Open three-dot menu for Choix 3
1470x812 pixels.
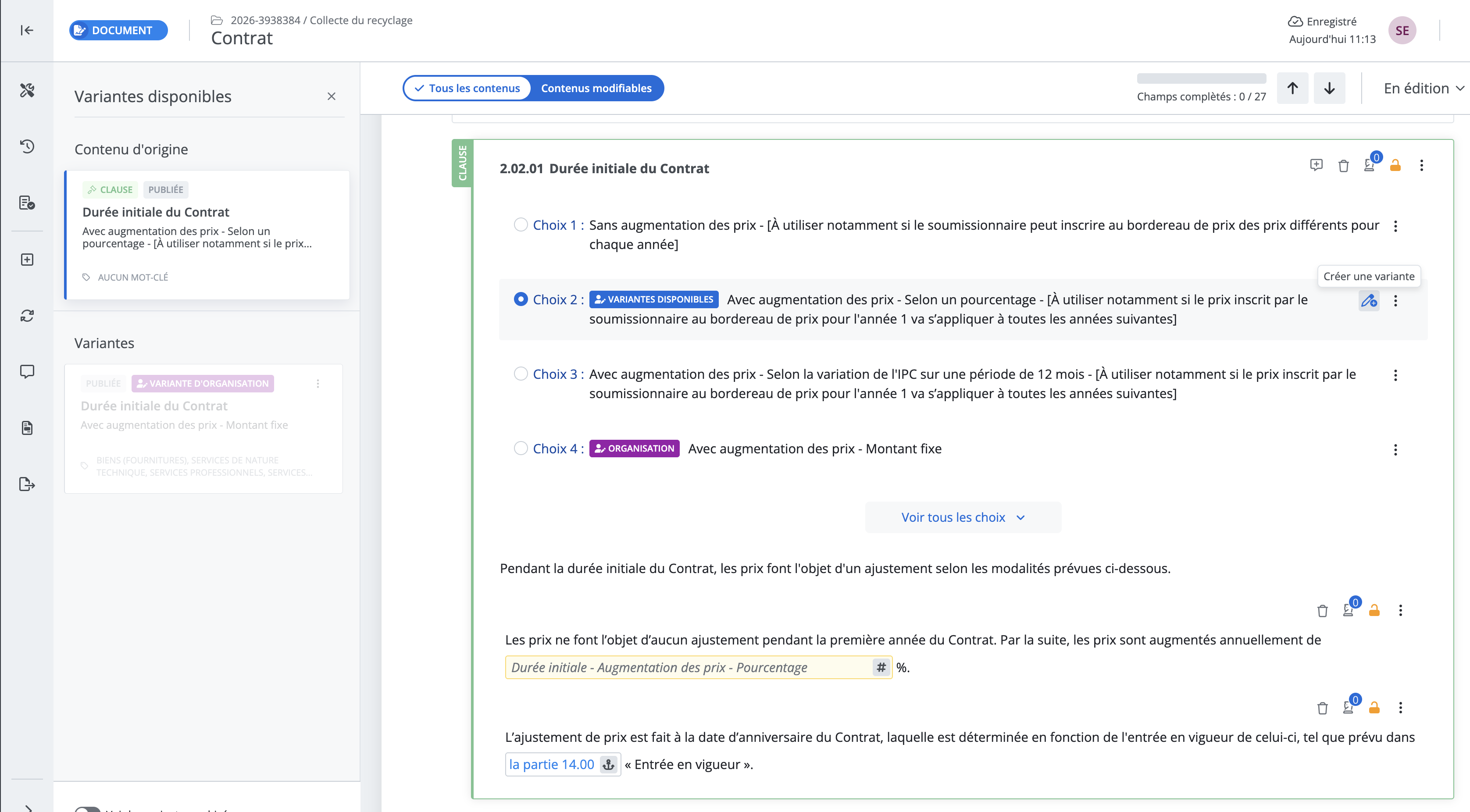click(1395, 375)
